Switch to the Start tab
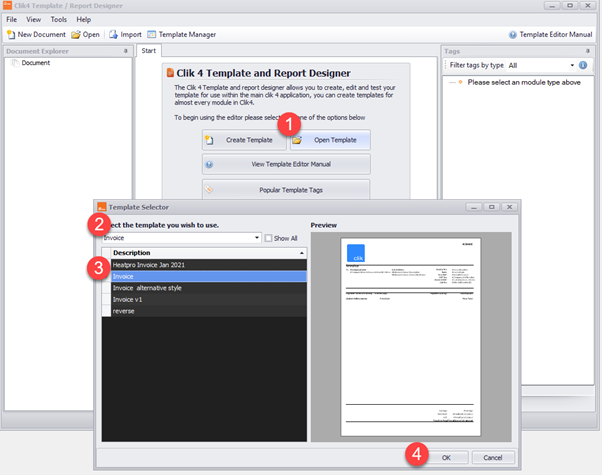Screen dimensions: 602x475 click(149, 50)
